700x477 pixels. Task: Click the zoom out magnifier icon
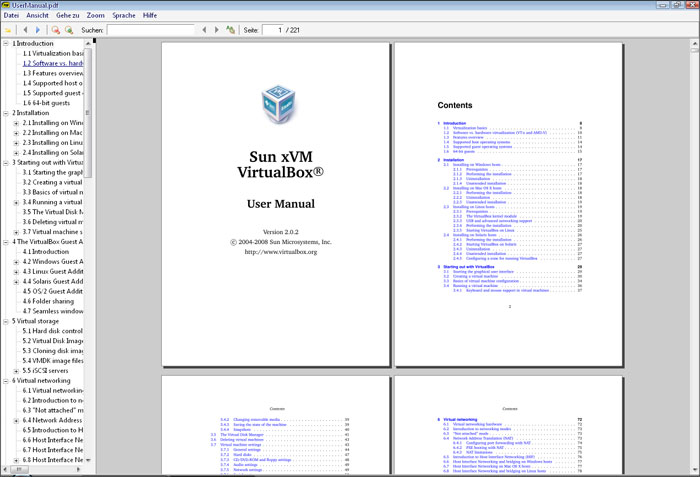tap(55, 30)
